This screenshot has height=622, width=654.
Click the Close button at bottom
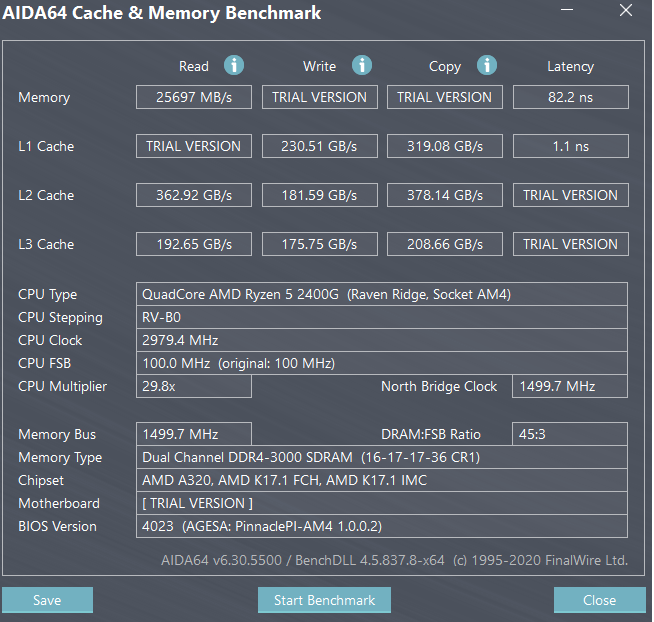click(599, 600)
